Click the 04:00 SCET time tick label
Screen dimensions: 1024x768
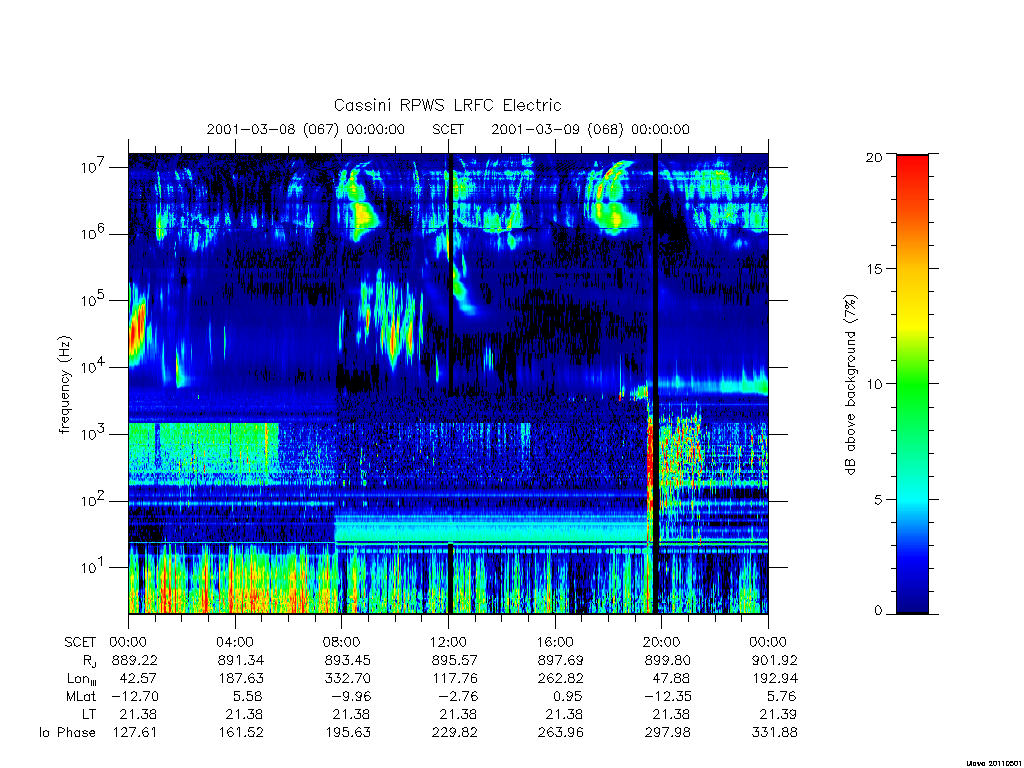point(234,642)
